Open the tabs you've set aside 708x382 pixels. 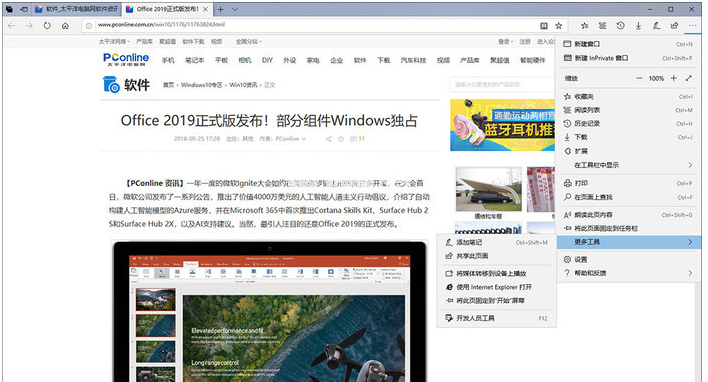[9, 9]
